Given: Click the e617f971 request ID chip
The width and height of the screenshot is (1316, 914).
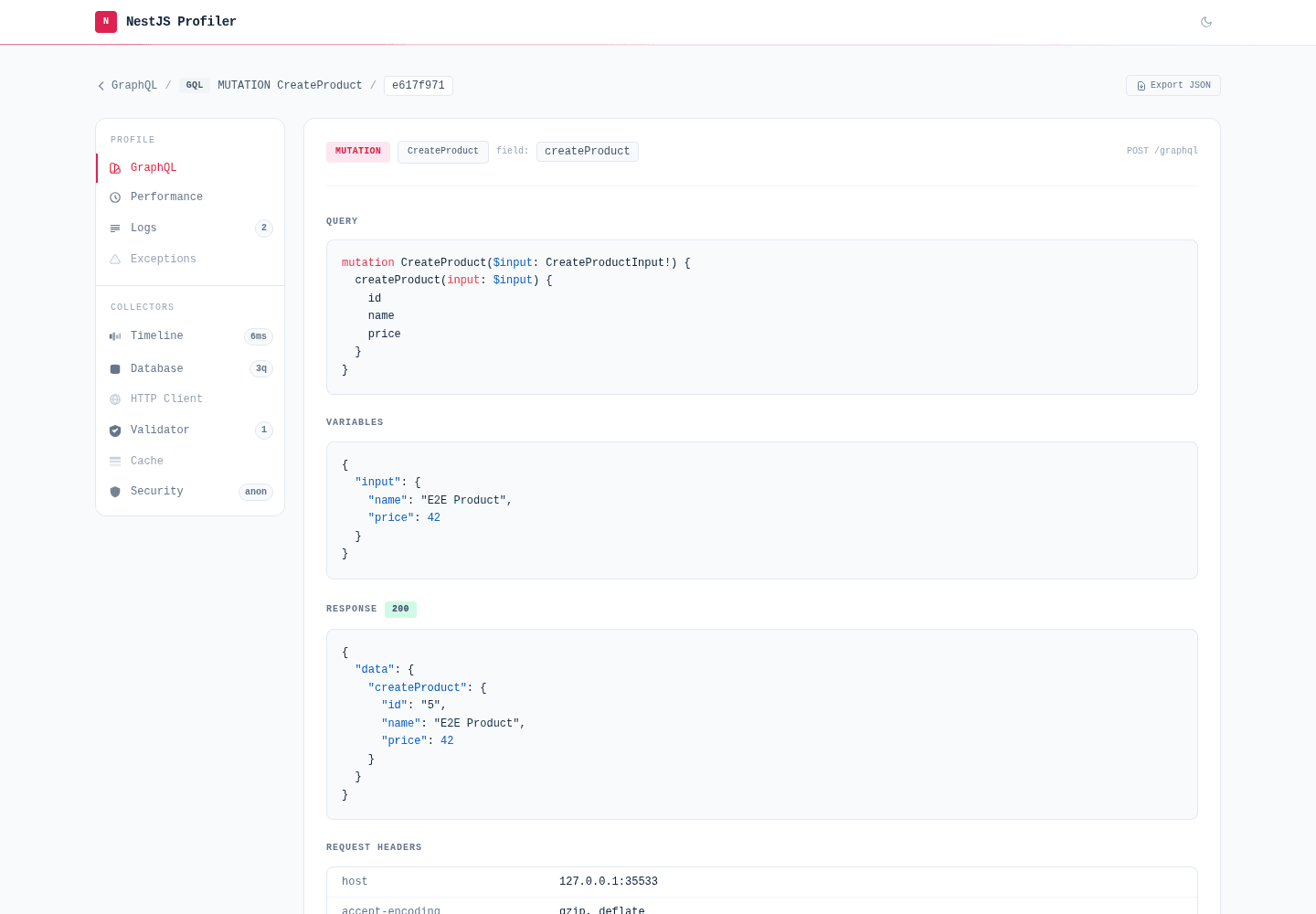Looking at the screenshot, I should (x=419, y=86).
